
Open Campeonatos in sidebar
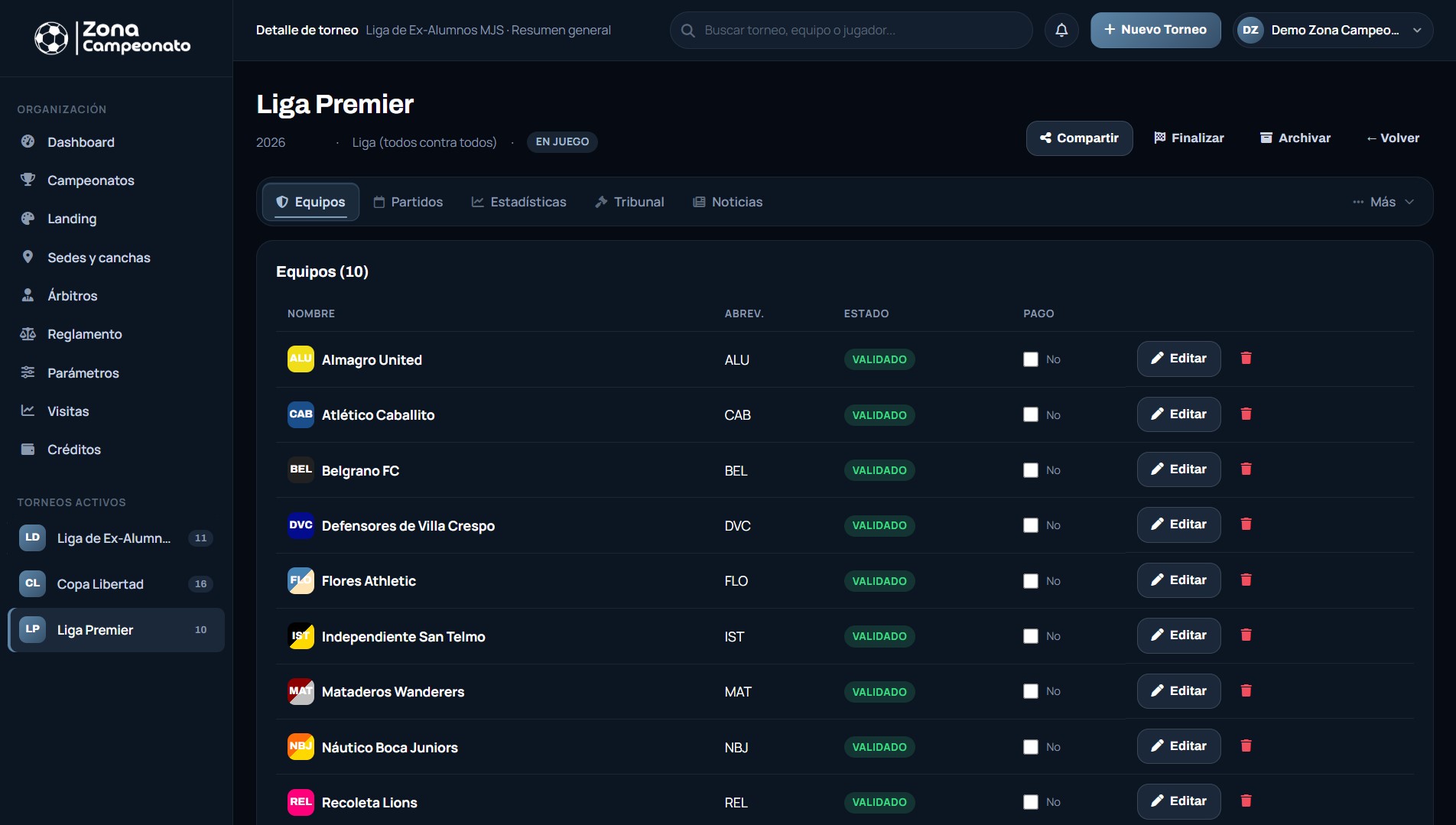click(x=116, y=180)
